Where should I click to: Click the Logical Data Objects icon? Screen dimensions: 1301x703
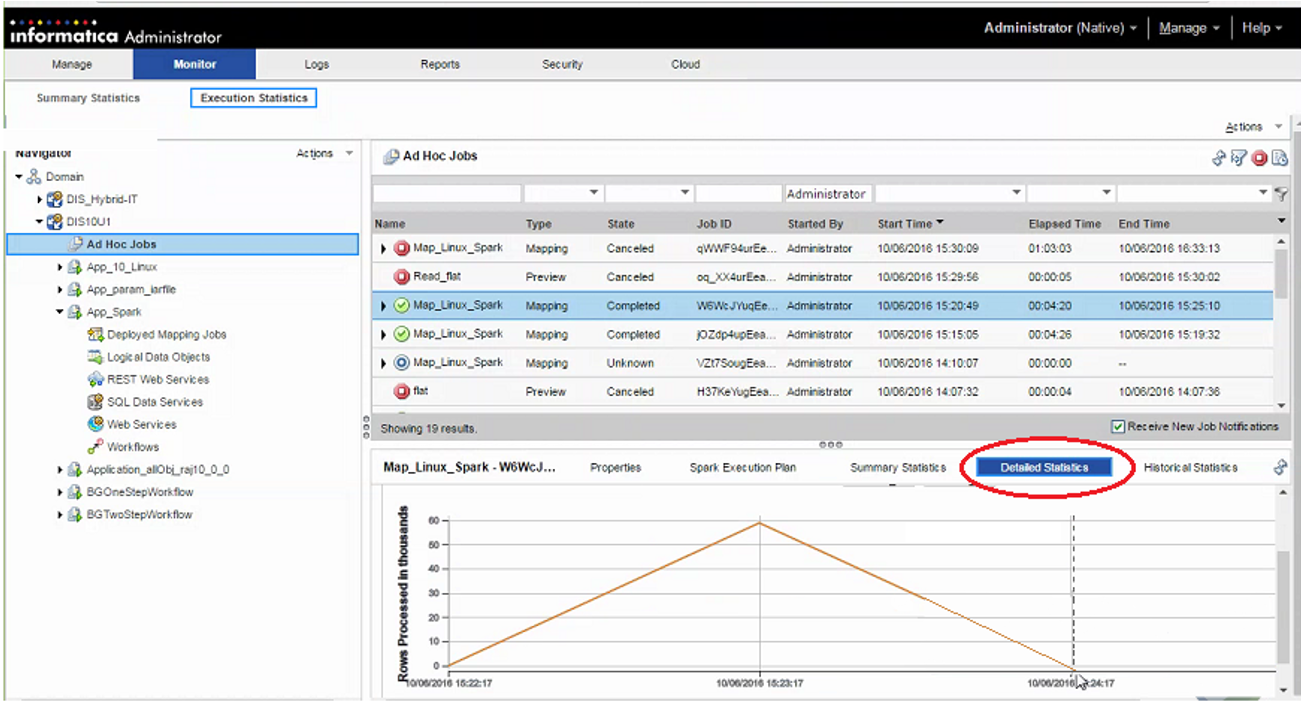pos(96,357)
